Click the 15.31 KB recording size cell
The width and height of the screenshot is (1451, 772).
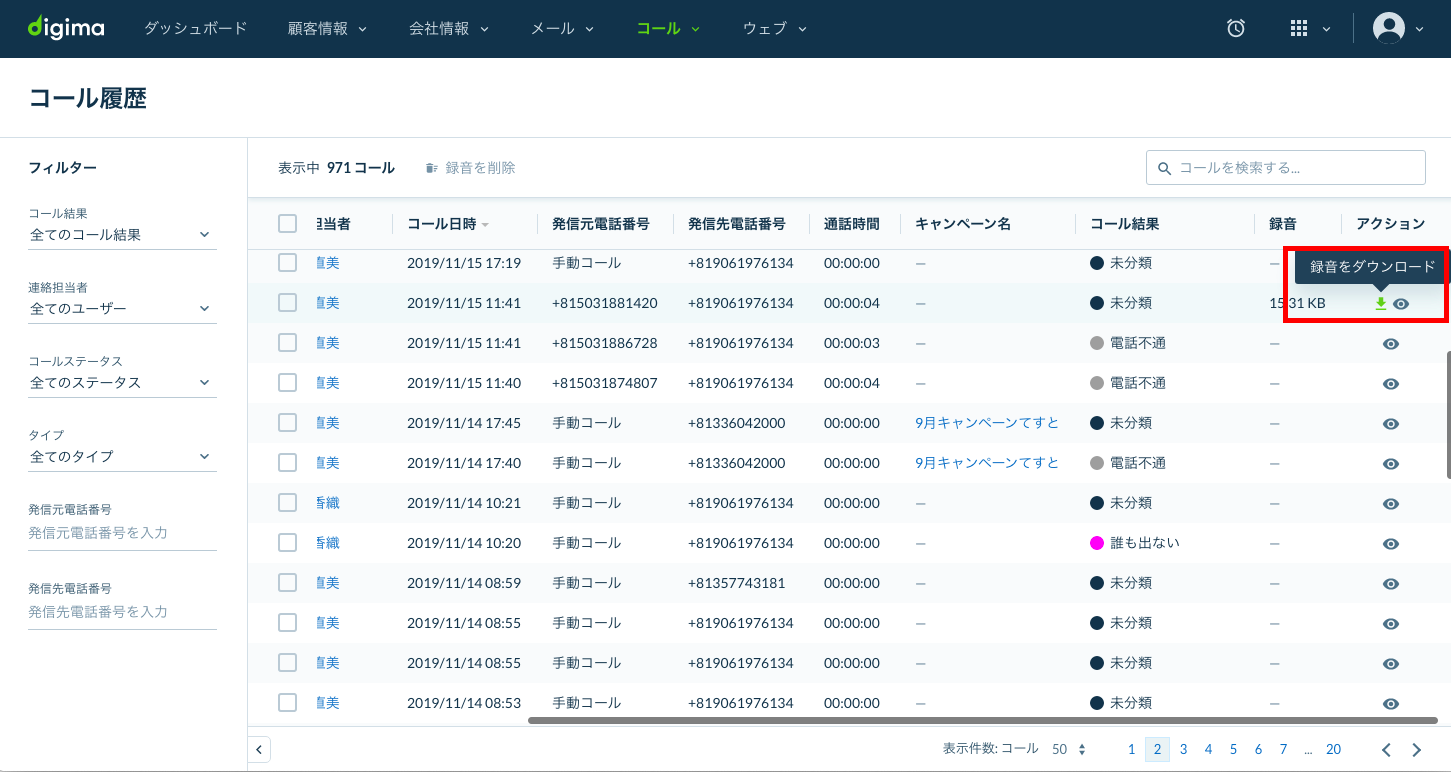(1298, 303)
